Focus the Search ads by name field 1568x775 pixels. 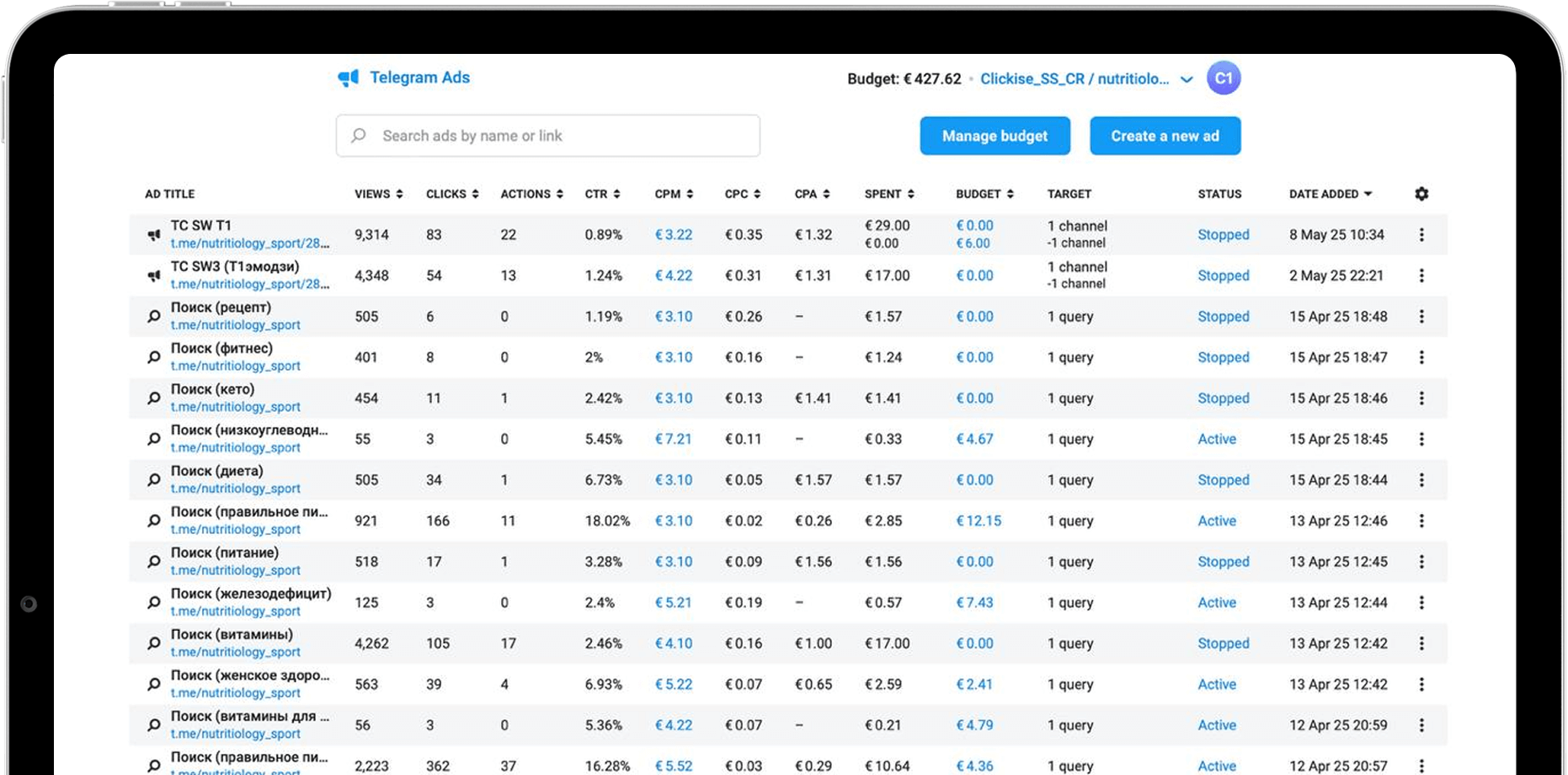pyautogui.click(x=548, y=136)
